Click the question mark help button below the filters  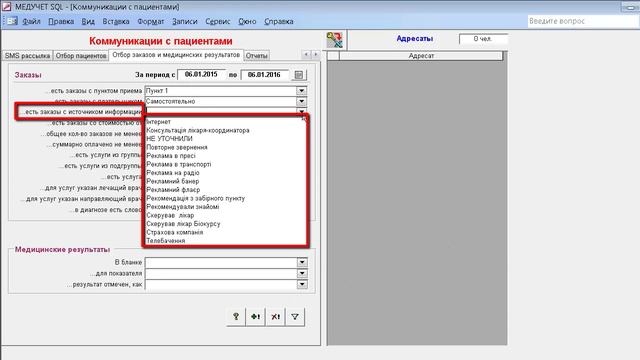(x=236, y=316)
